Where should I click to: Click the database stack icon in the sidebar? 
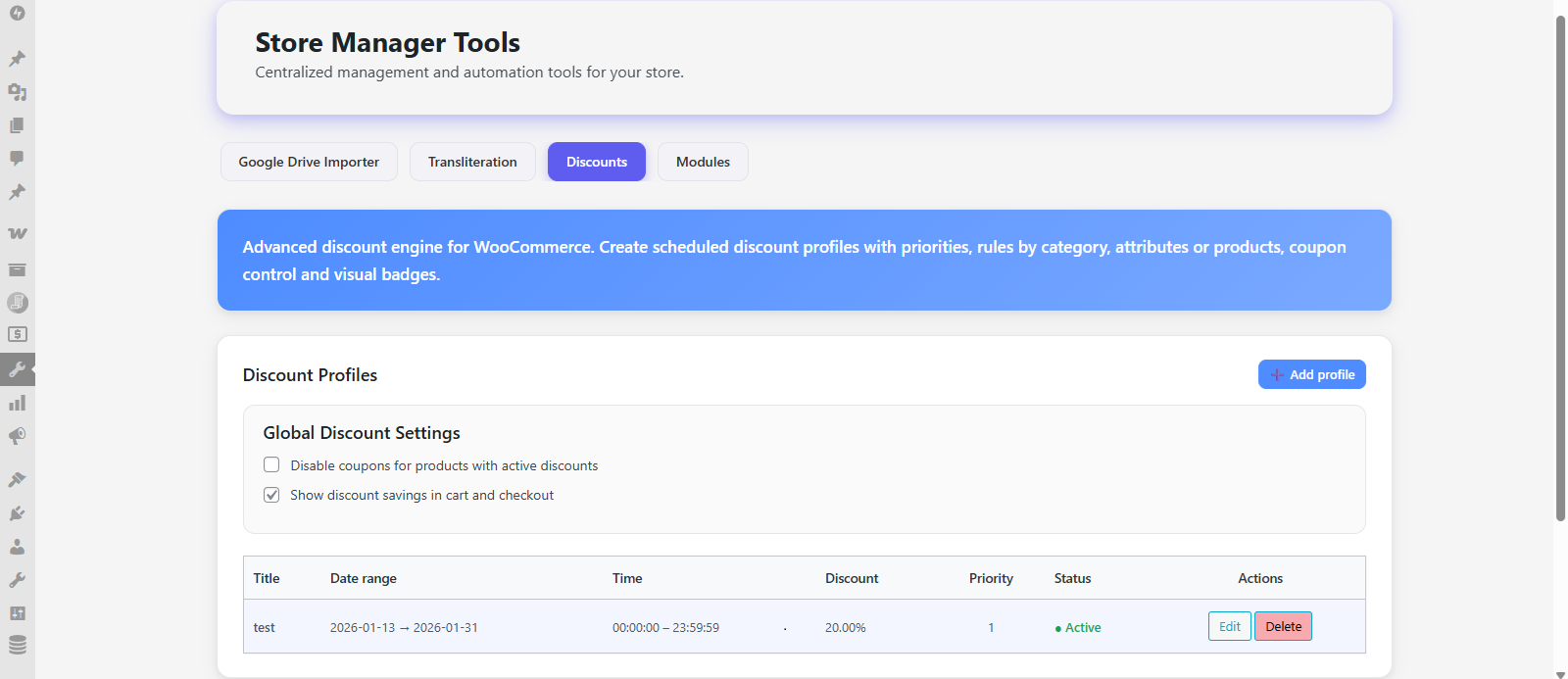pos(17,646)
